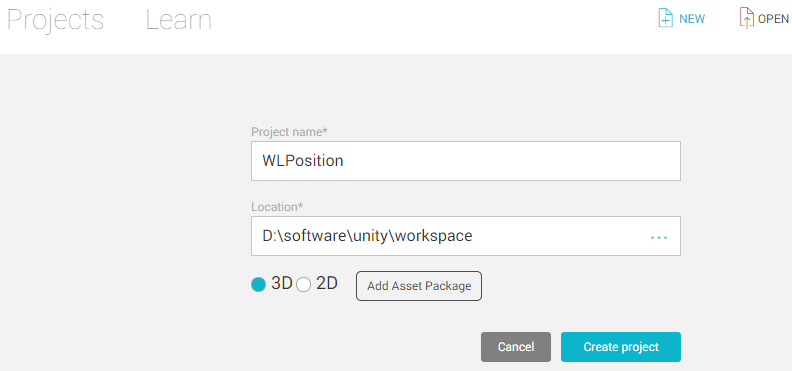Click the D:\software\unity\workspace path text
792x371 pixels.
(367, 236)
